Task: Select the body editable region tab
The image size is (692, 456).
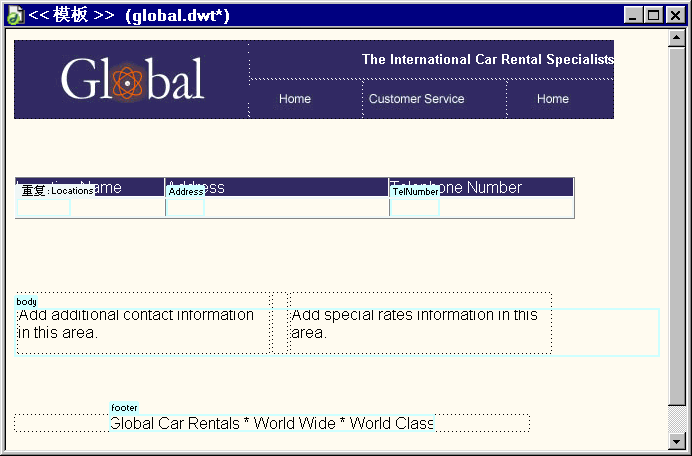Action: tap(26, 302)
